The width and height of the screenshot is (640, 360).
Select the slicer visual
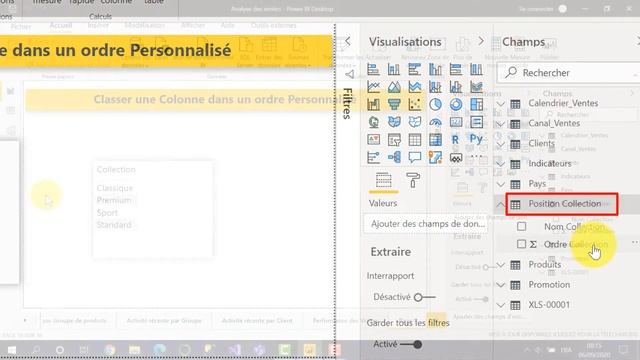pos(394,140)
